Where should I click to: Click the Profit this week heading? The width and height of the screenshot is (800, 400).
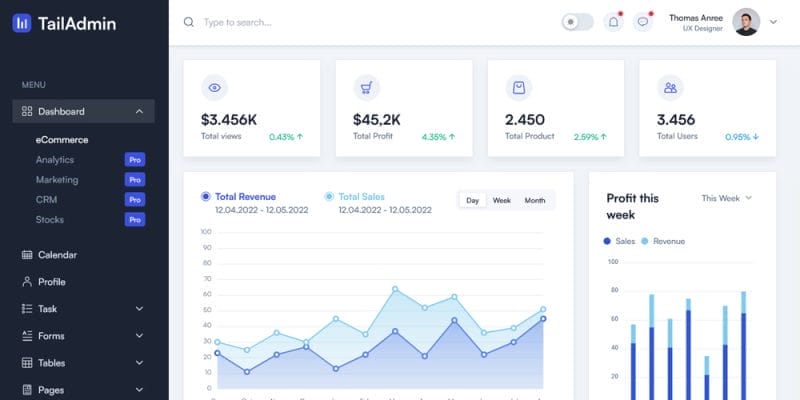(633, 206)
